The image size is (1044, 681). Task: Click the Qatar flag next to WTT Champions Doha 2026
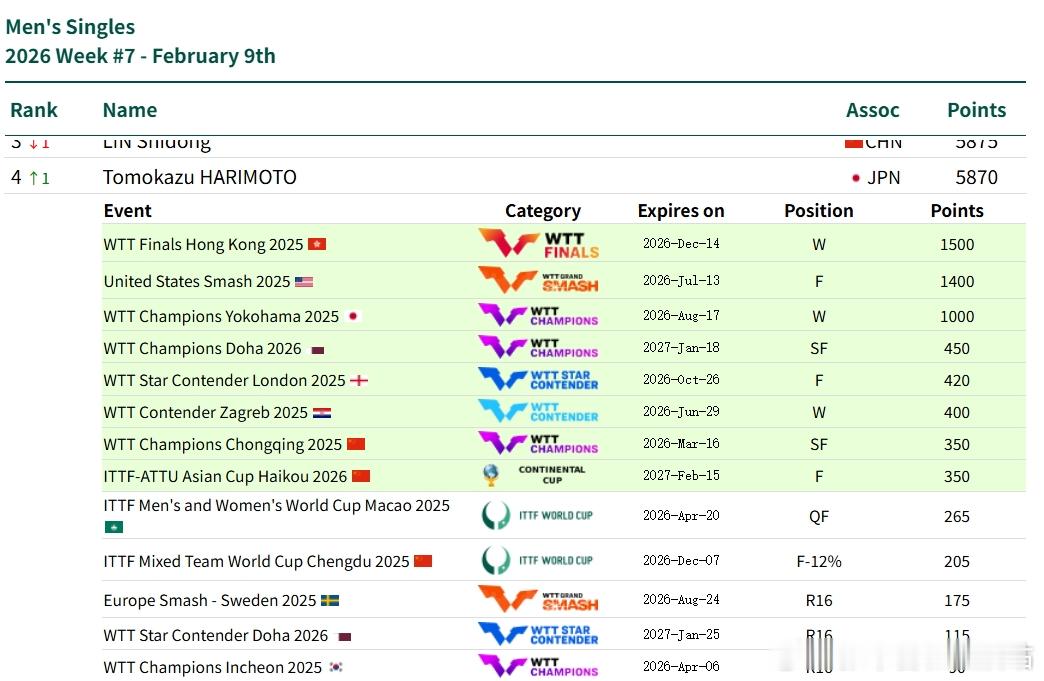coord(318,349)
